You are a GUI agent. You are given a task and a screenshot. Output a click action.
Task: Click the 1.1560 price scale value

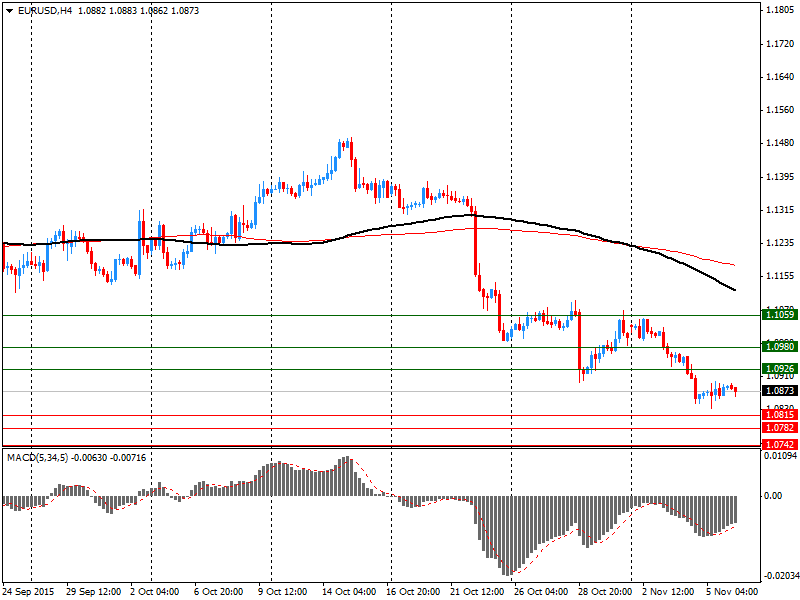pos(780,110)
